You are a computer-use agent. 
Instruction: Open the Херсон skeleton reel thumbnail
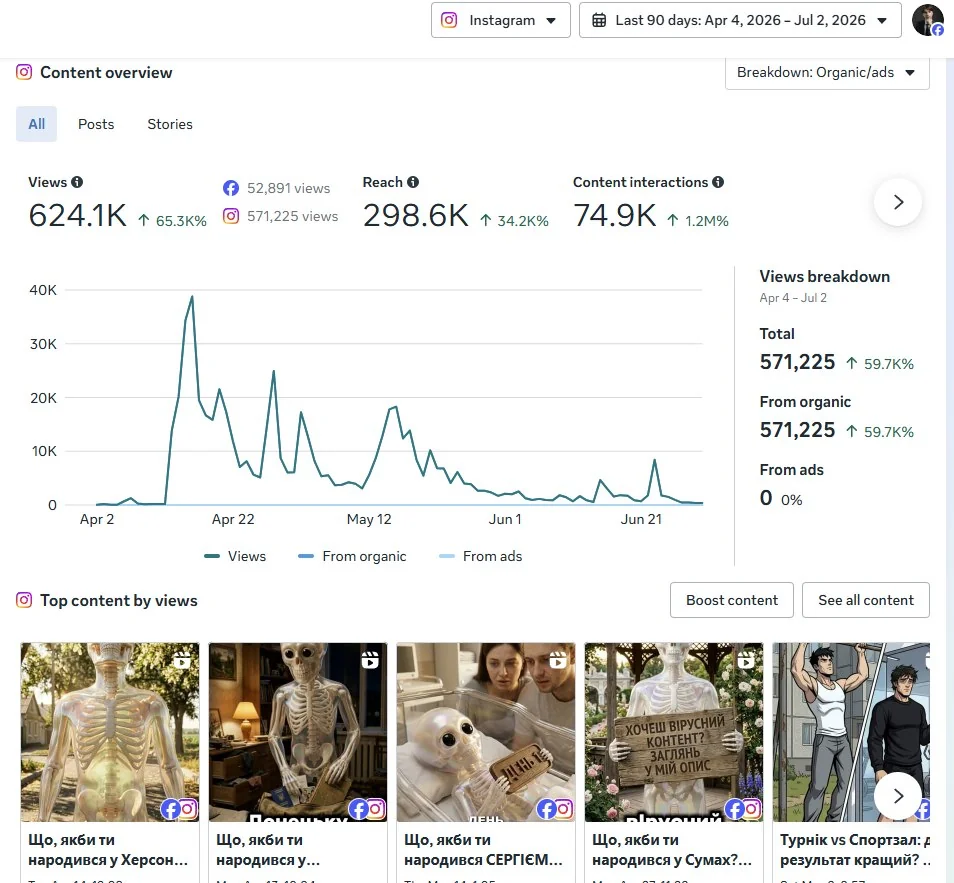click(110, 732)
